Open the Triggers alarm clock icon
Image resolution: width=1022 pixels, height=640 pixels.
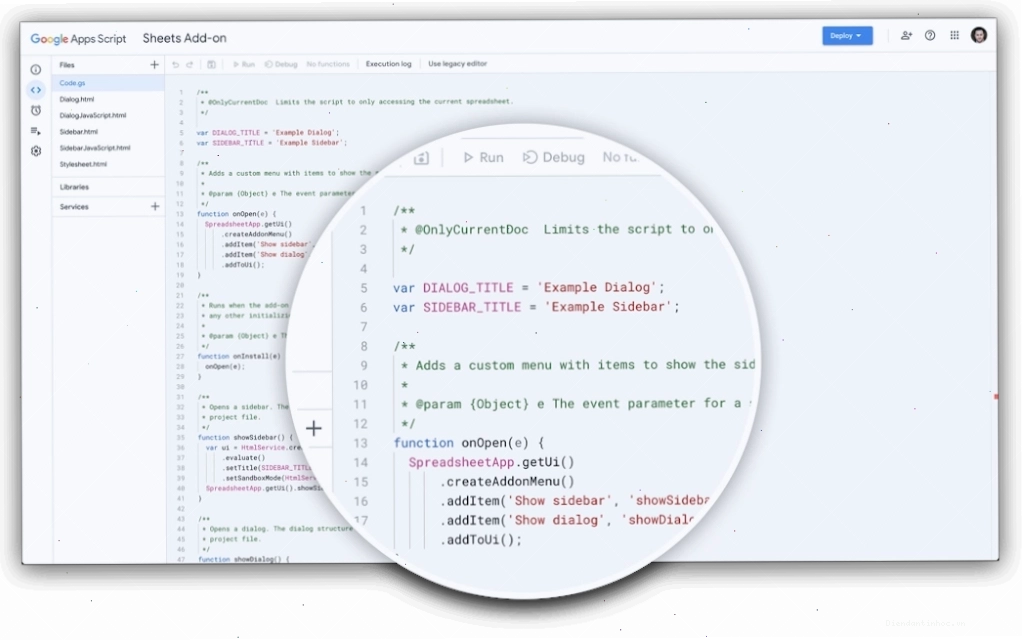[x=36, y=110]
